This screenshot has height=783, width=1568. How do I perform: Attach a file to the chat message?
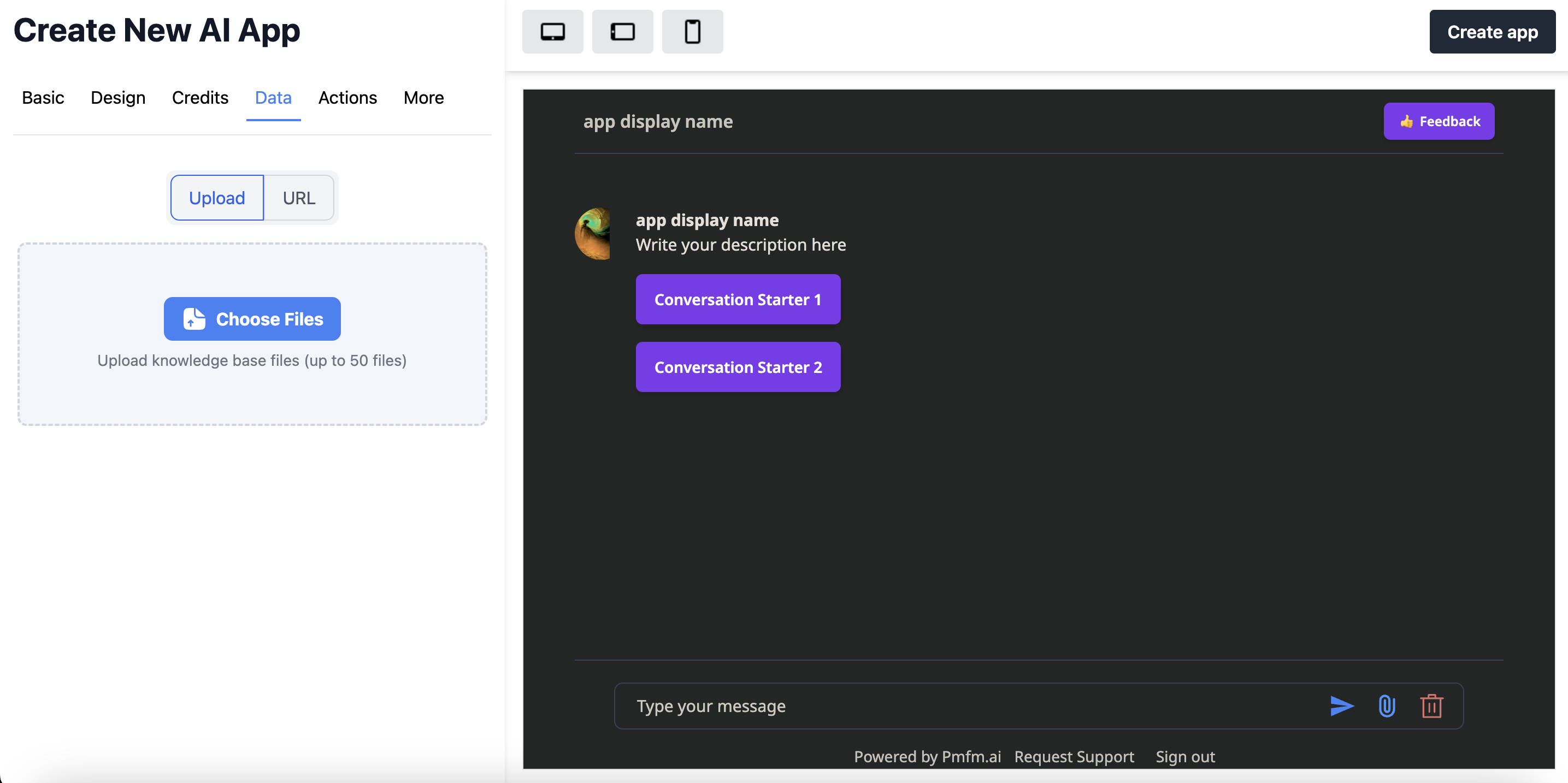tap(1386, 705)
